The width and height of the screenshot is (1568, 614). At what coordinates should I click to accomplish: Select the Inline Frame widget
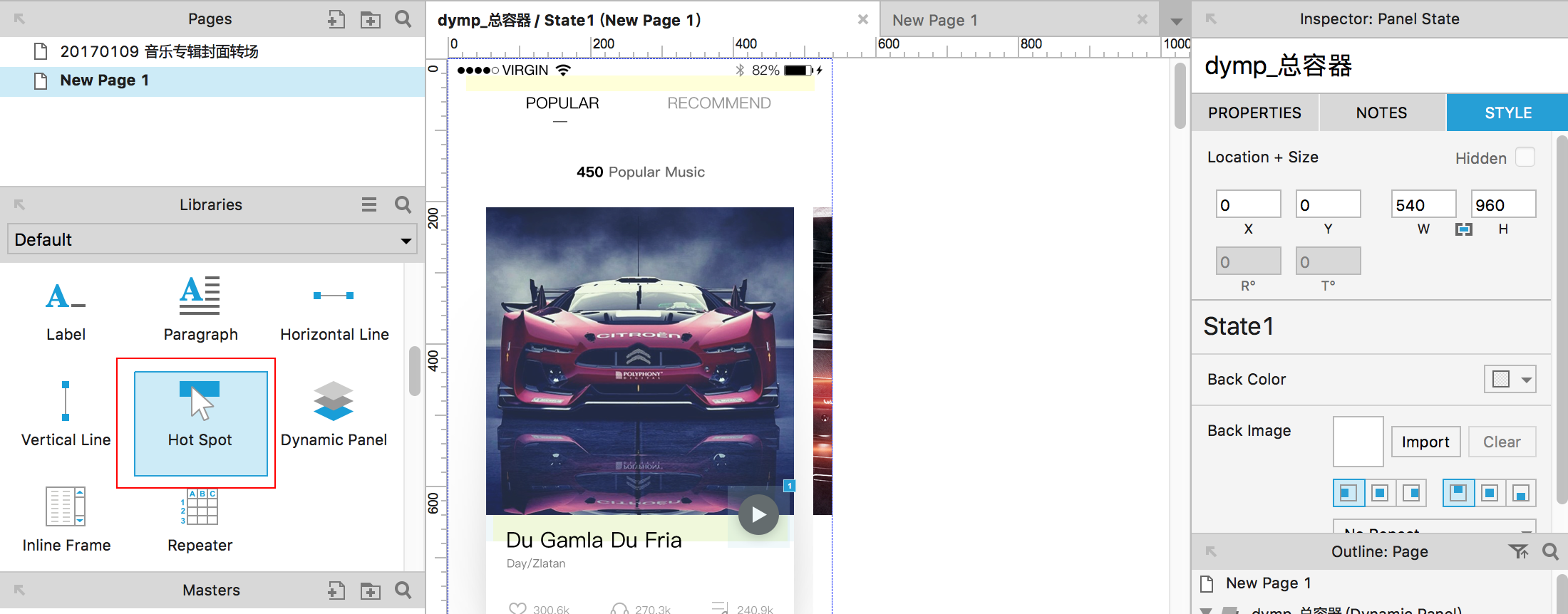coord(66,520)
